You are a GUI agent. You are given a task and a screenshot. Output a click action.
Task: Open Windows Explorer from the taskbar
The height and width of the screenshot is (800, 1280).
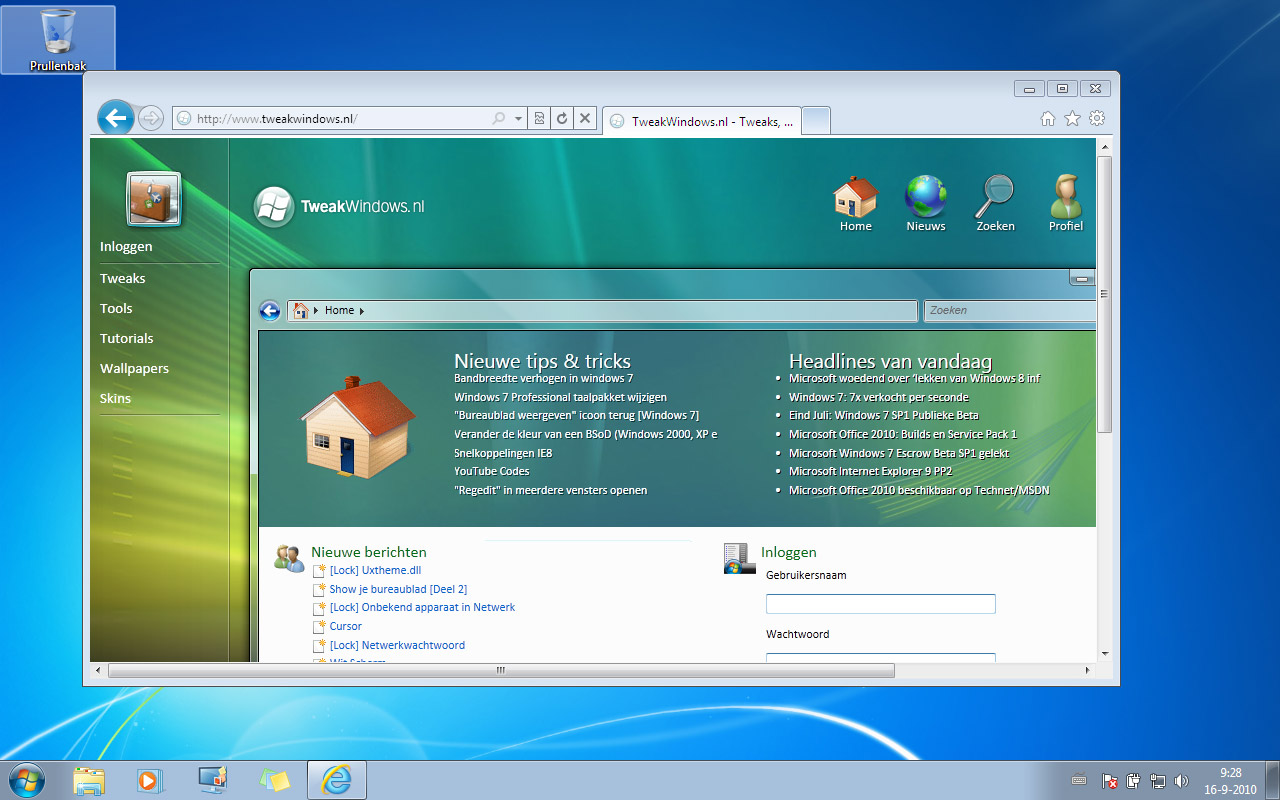click(89, 780)
